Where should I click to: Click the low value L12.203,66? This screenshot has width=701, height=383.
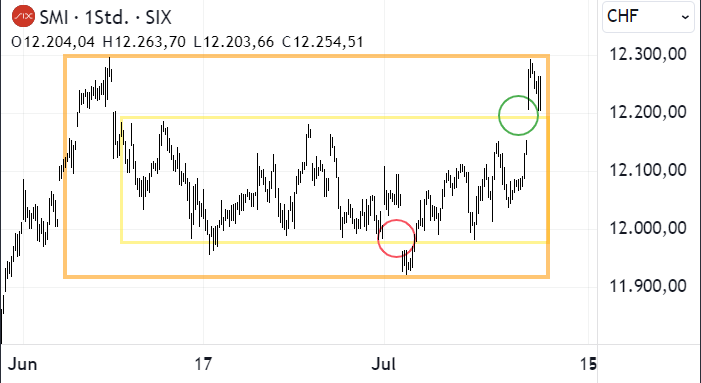[x=233, y=42]
